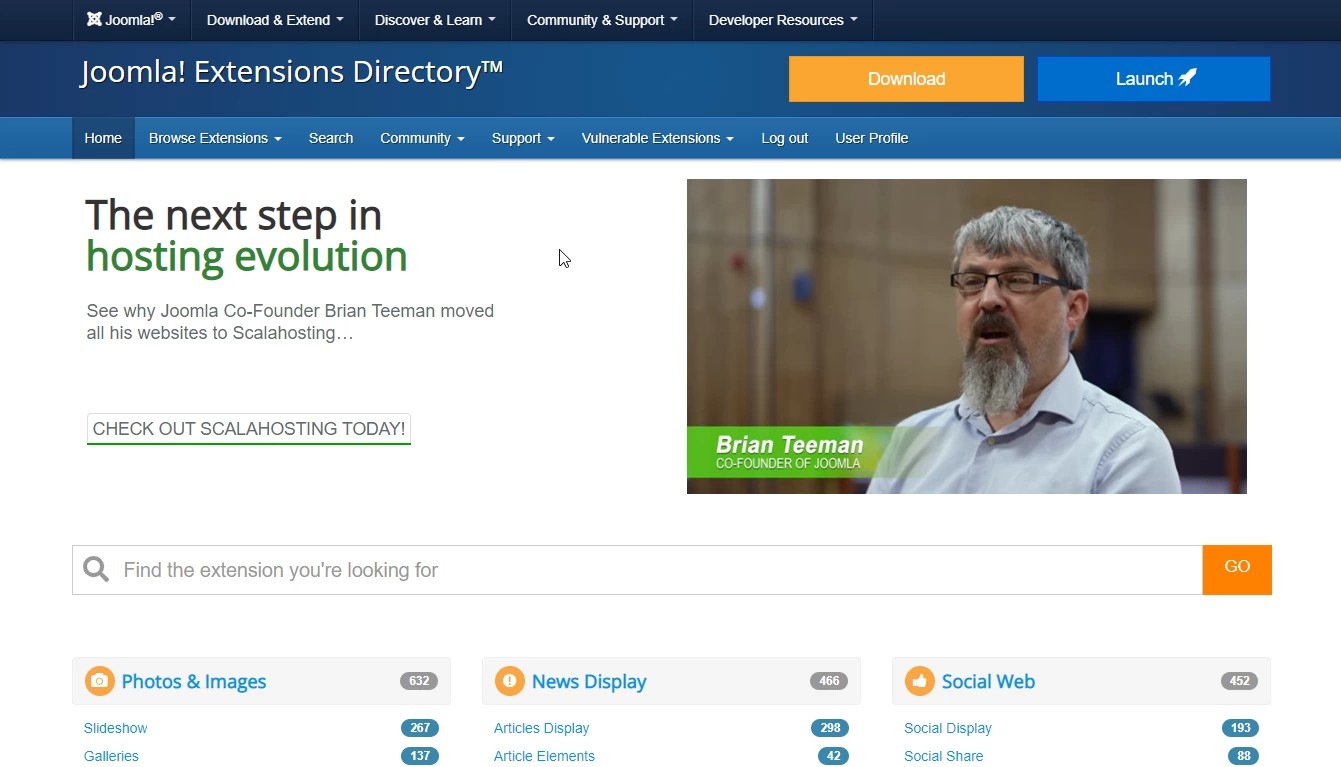Open User Profile page
1341x767 pixels.
[x=872, y=138]
